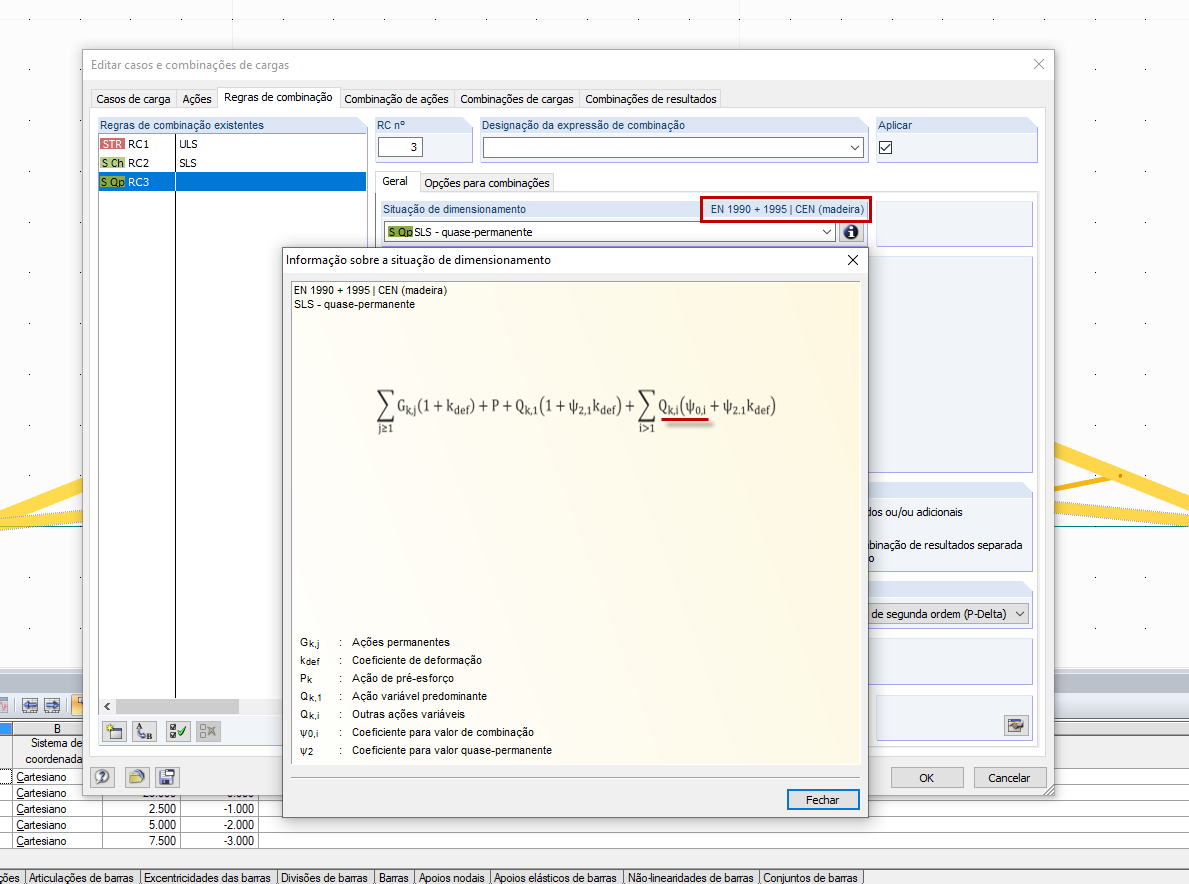
Task: Open the SLS - quase-permanente dropdown
Action: click(827, 232)
